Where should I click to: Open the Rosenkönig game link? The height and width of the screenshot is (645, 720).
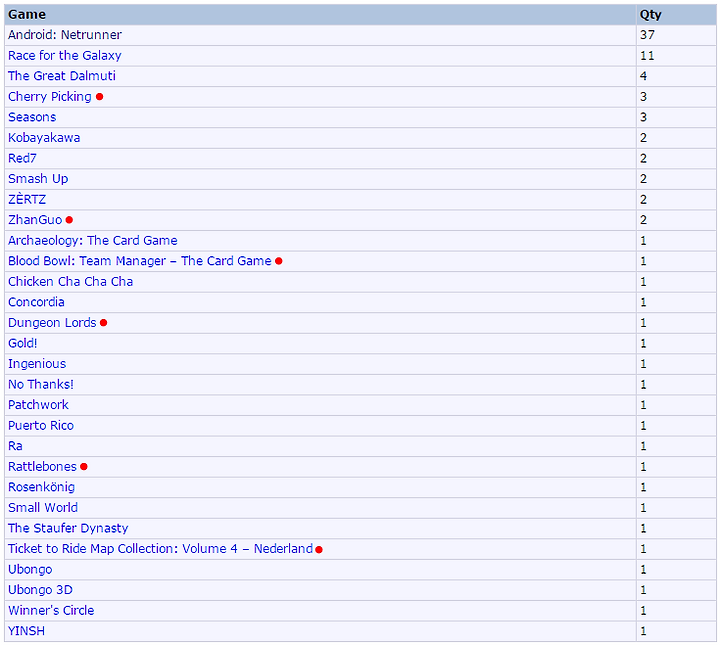(41, 487)
